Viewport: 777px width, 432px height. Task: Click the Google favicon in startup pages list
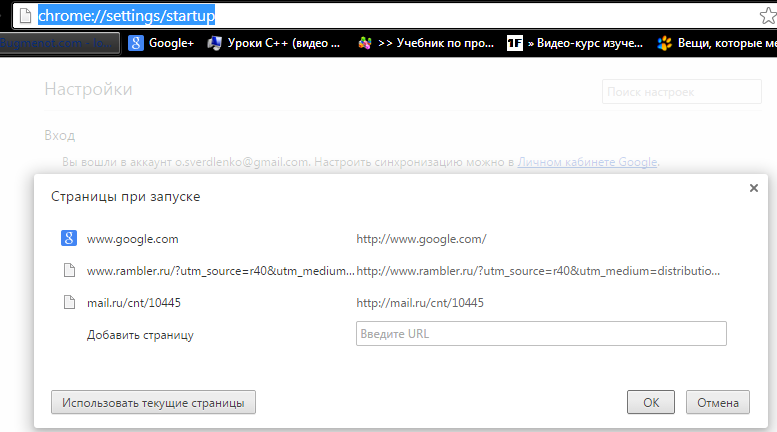coord(69,239)
